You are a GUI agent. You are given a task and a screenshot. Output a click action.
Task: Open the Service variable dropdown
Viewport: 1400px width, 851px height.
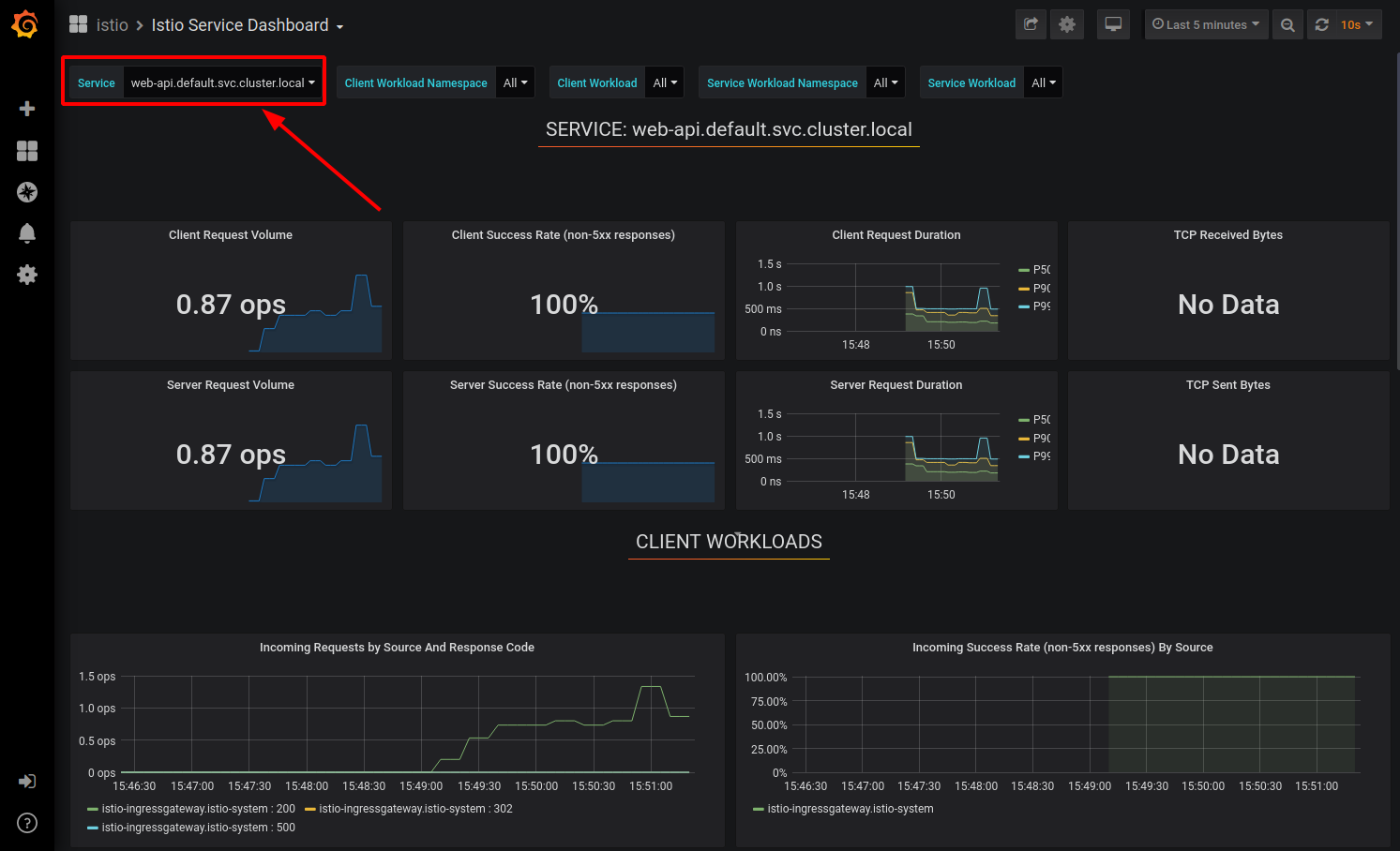tap(222, 82)
